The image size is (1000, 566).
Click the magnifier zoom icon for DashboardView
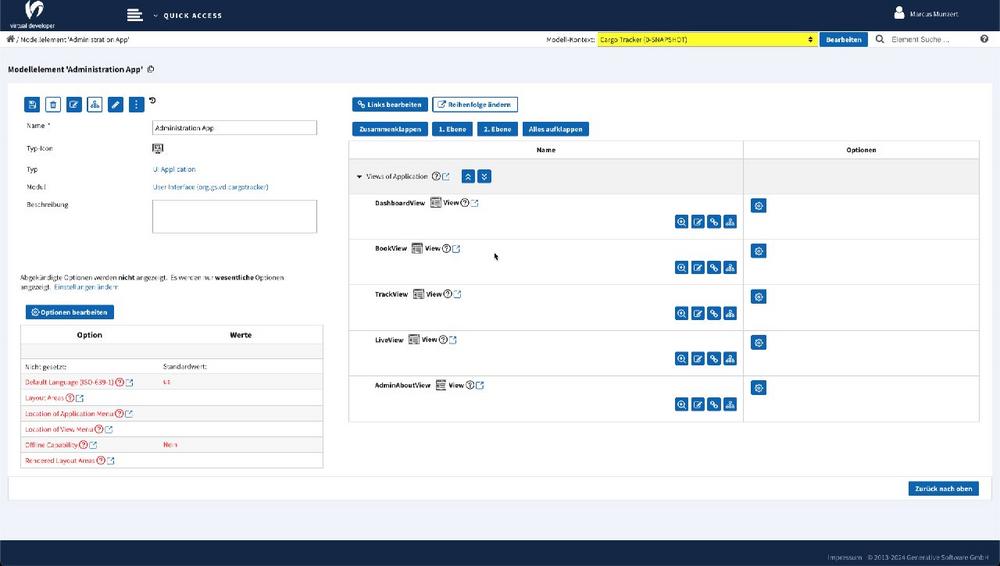(681, 222)
